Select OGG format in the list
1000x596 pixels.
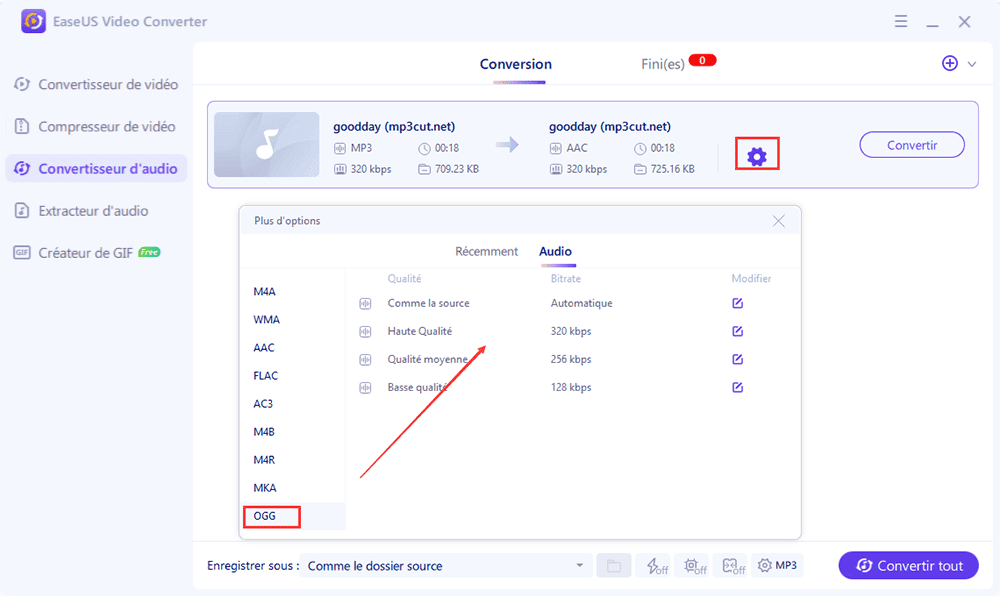[264, 516]
